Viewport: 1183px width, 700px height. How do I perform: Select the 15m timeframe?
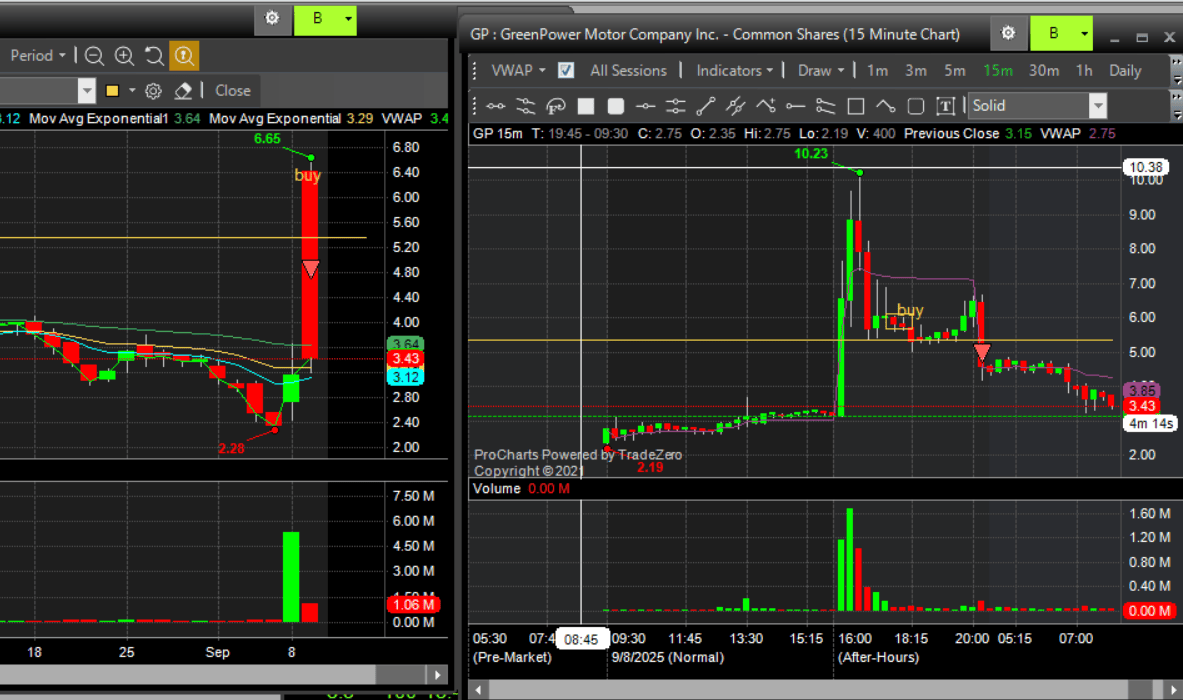coord(997,70)
